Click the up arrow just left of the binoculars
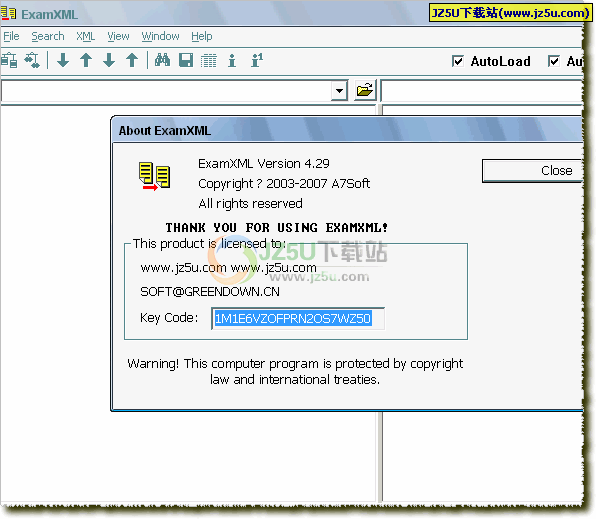596x519 pixels. coord(132,60)
